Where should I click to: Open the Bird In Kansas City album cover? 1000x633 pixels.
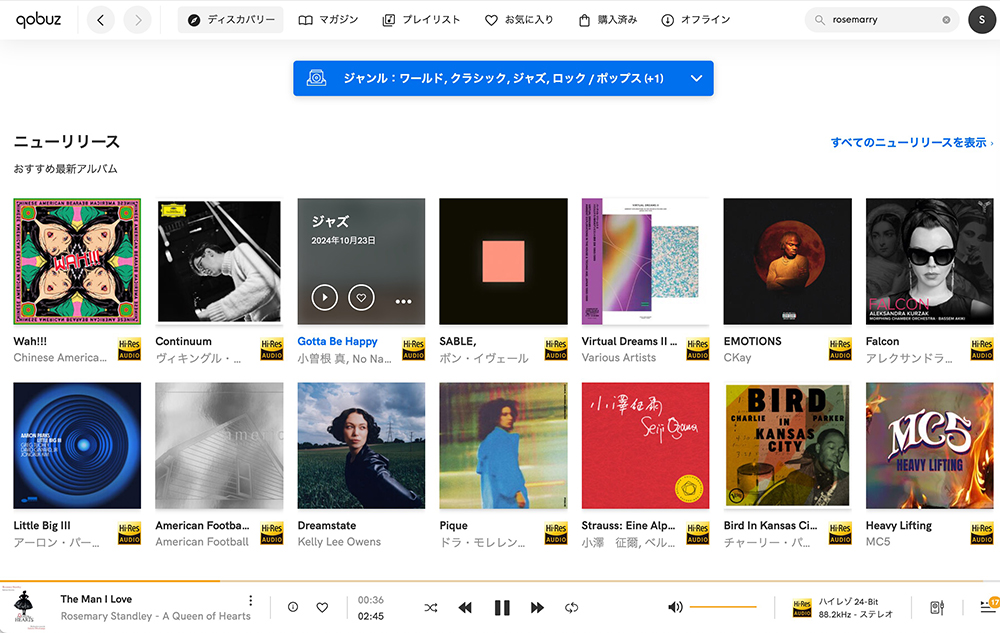click(x=788, y=446)
